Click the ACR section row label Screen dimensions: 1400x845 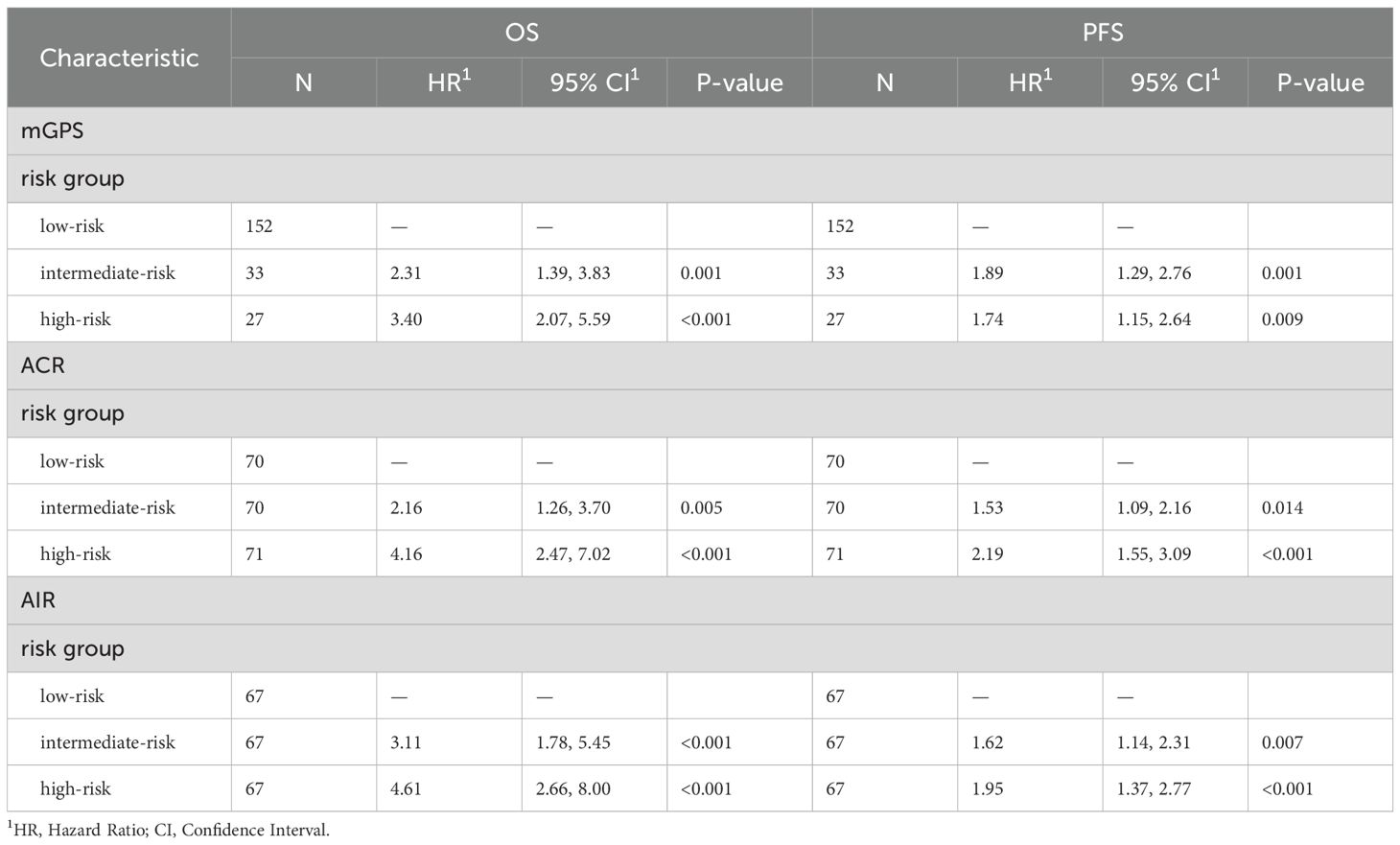[x=43, y=365]
